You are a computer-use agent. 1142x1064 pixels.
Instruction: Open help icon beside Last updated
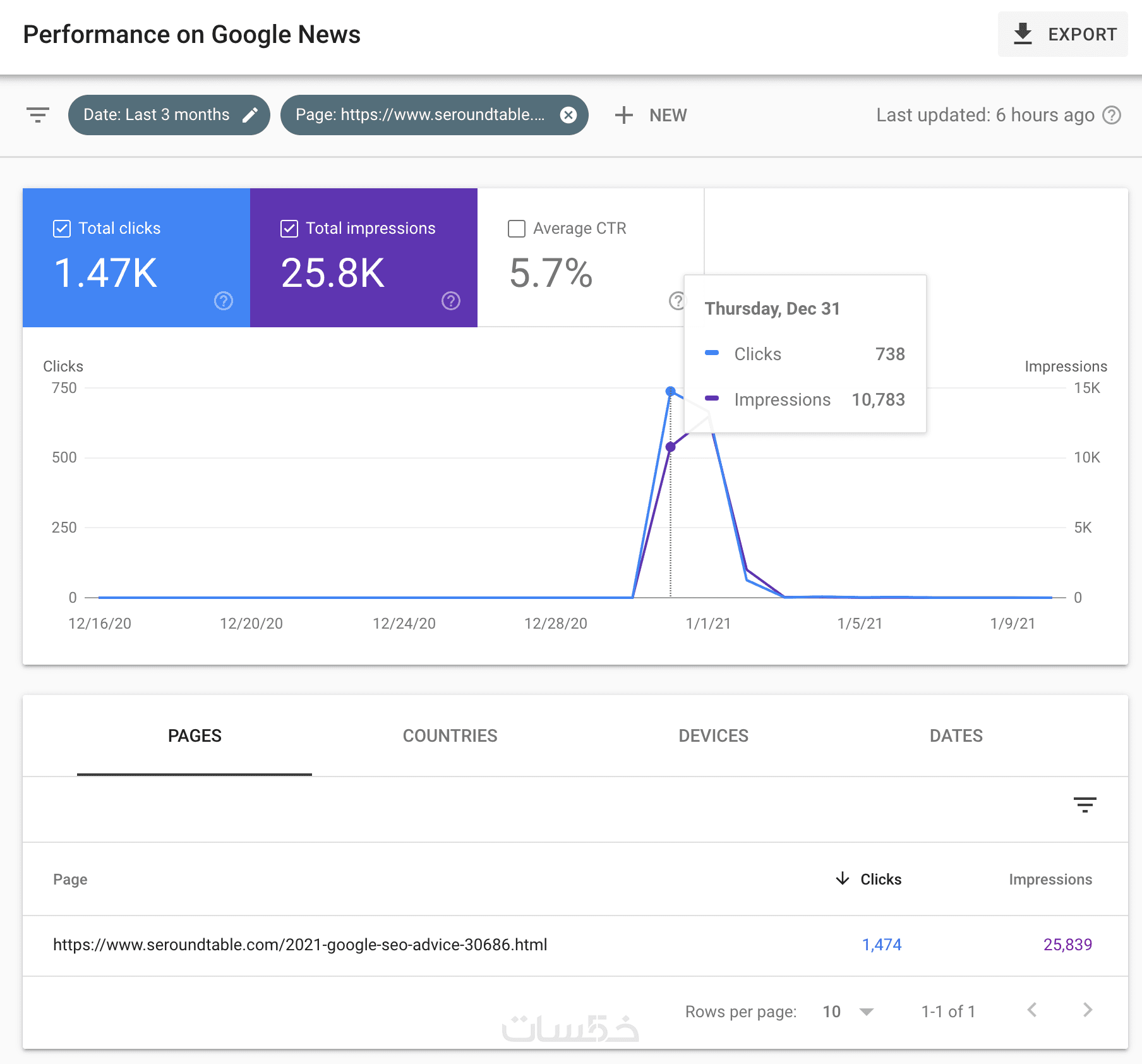point(1112,115)
